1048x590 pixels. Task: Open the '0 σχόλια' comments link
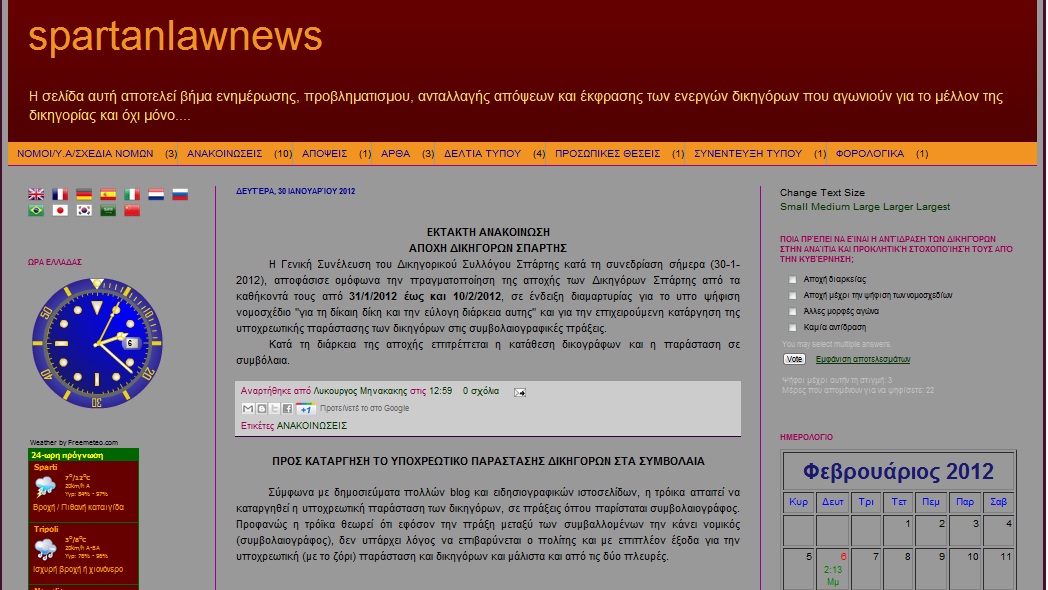pyautogui.click(x=480, y=392)
